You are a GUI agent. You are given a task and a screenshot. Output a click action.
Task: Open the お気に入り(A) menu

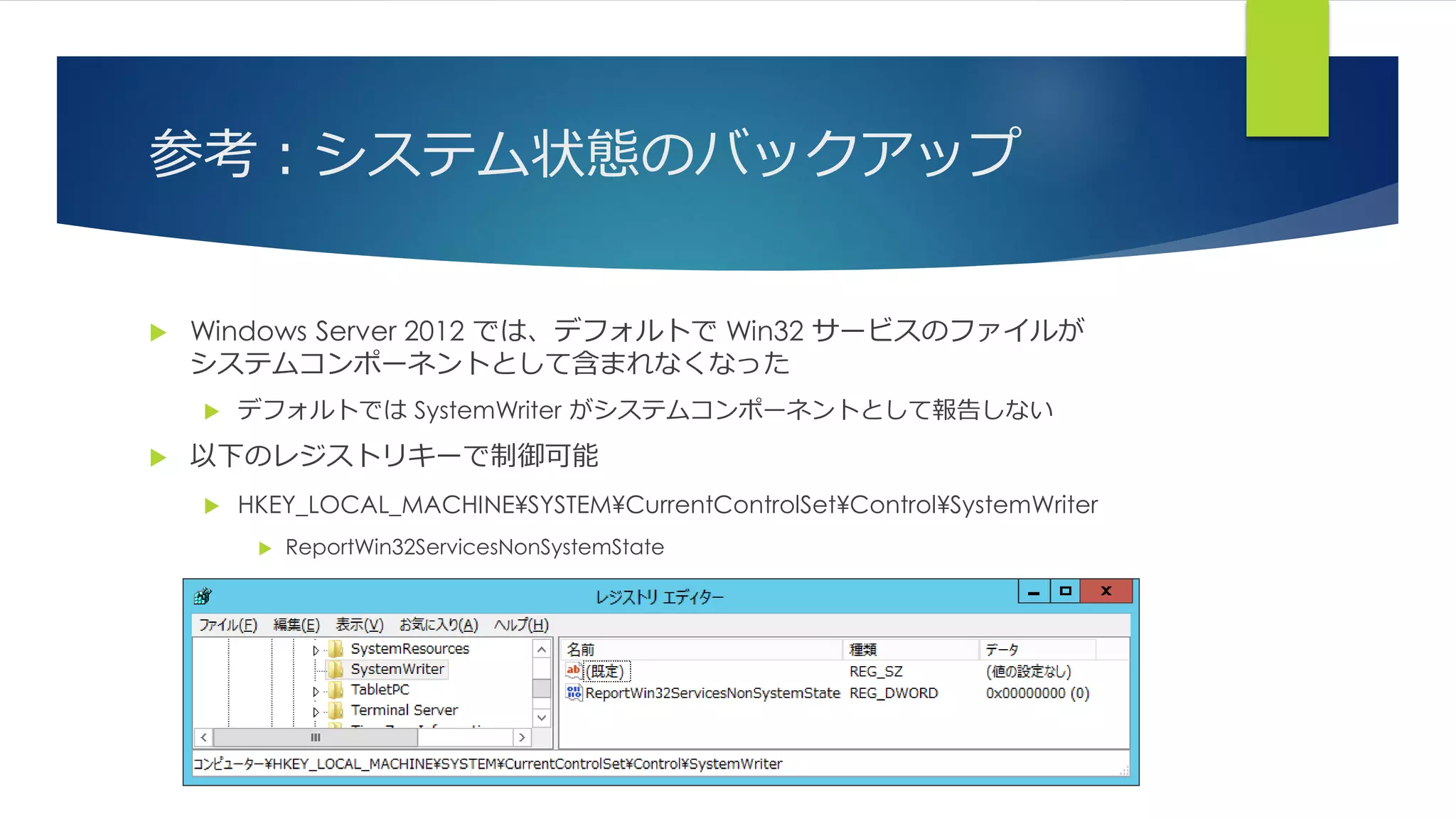point(439,625)
